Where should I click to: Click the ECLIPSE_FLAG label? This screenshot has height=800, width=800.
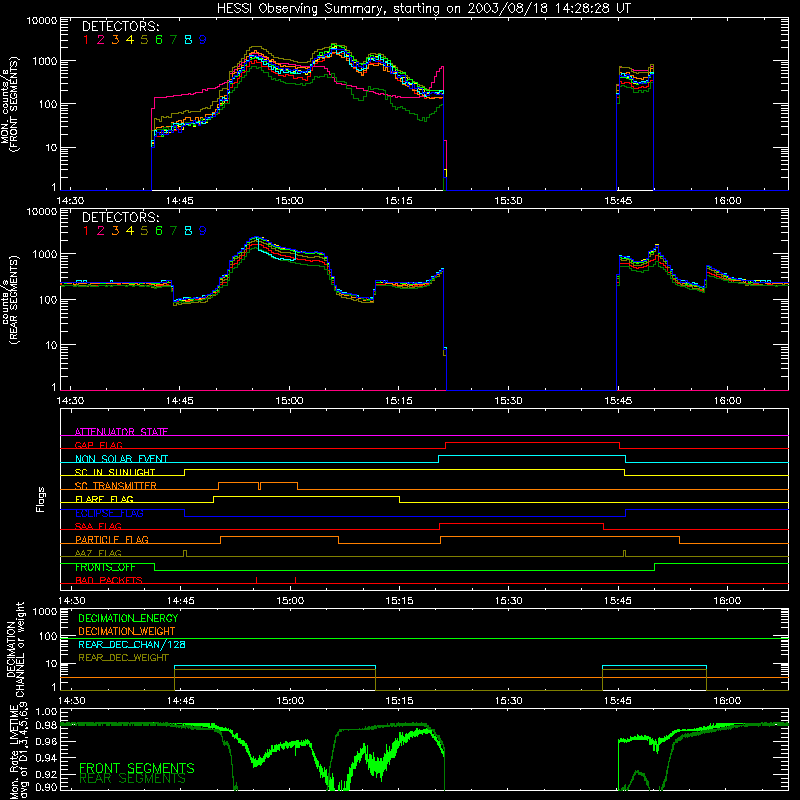coord(109,513)
